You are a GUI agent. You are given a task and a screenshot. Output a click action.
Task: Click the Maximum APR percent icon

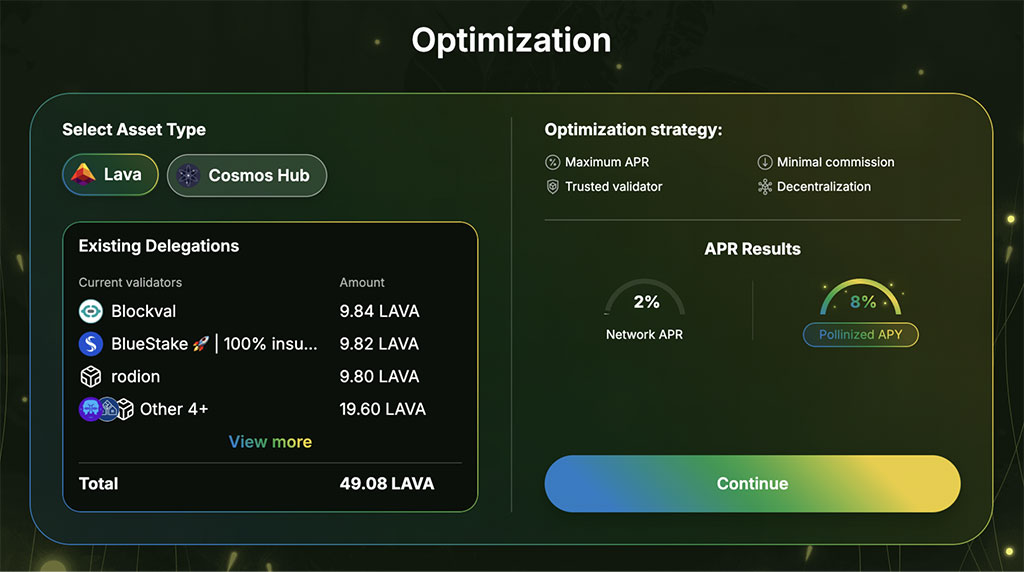click(552, 162)
